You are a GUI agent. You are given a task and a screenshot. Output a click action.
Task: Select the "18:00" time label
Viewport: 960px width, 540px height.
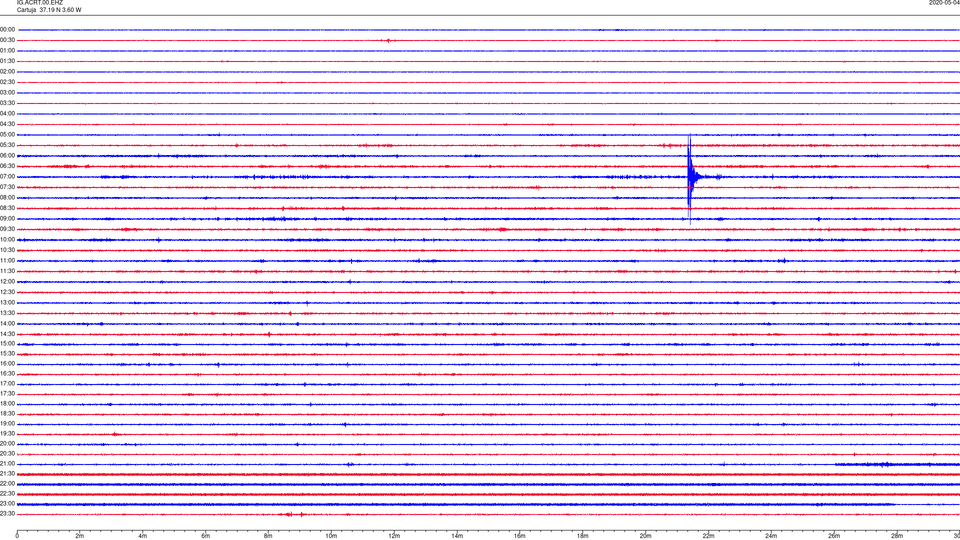[x=7, y=404]
